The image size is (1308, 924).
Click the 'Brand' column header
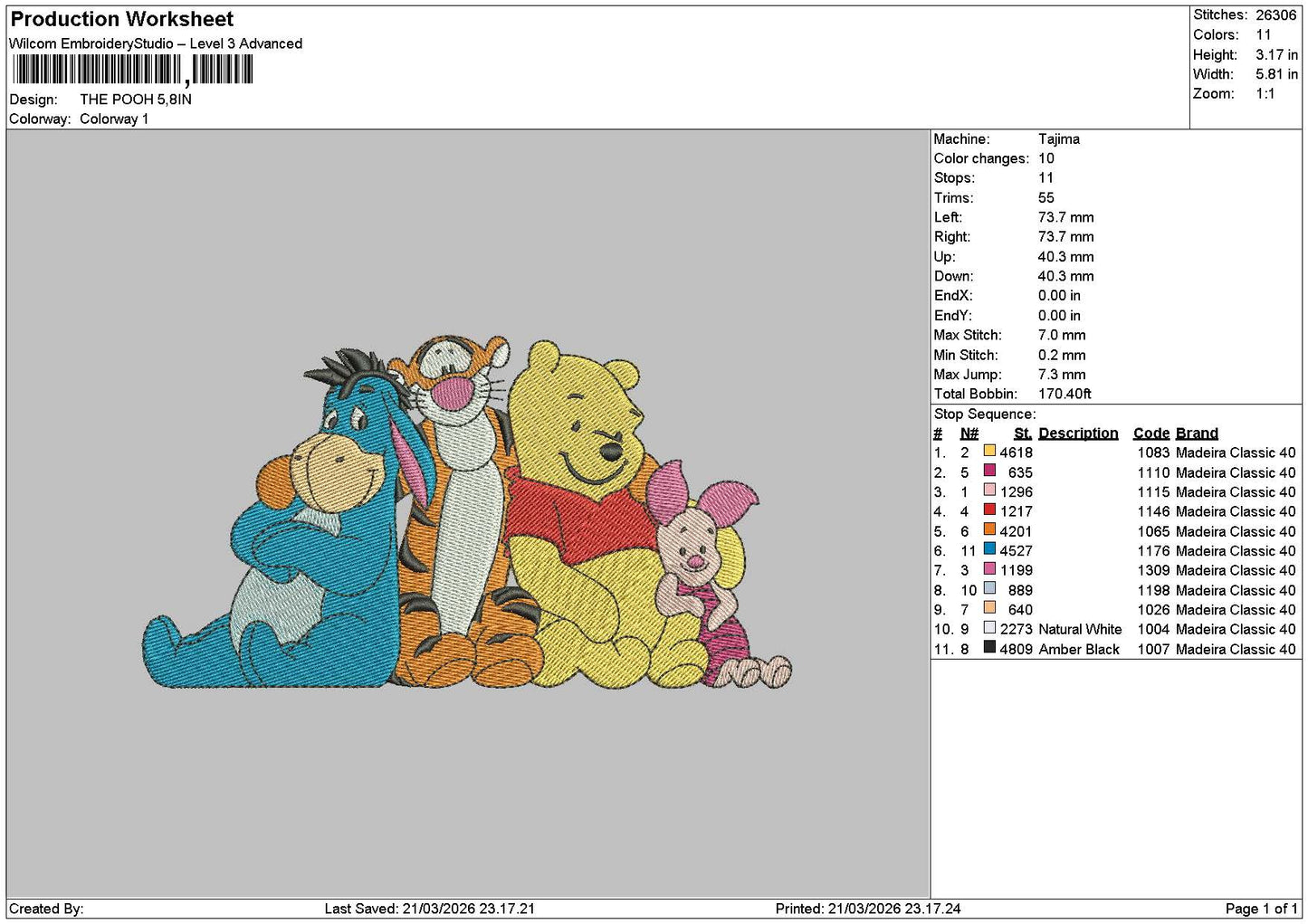(1197, 433)
